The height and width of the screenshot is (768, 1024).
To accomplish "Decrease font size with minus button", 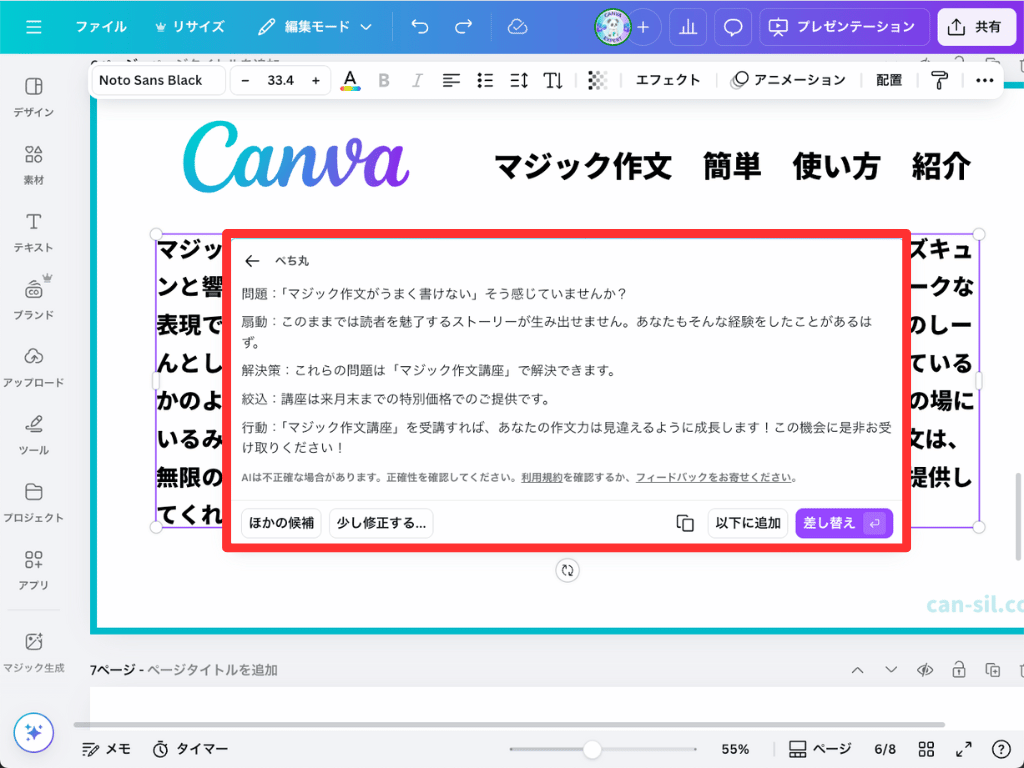I will pyautogui.click(x=246, y=80).
